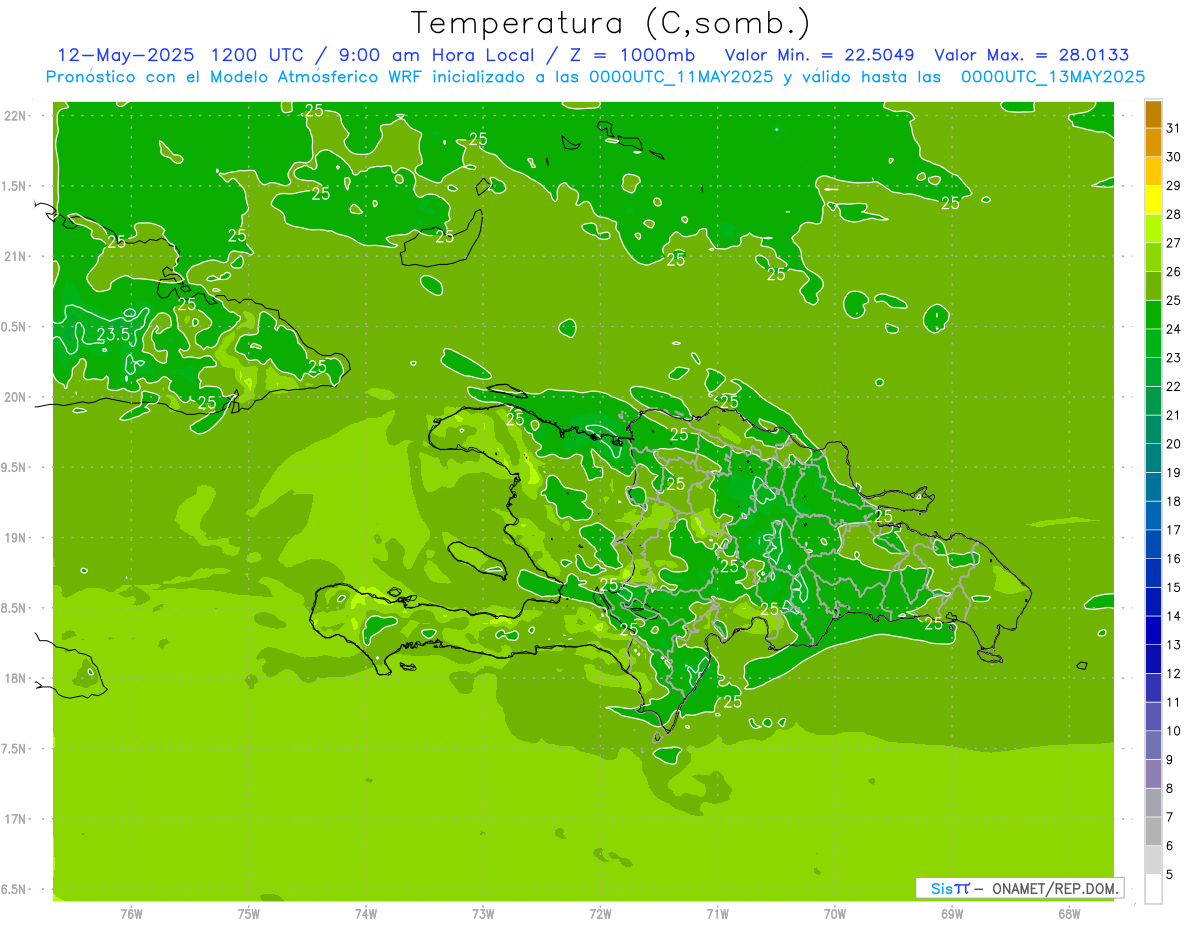
Task: Click the title 'Temperatura (C,somb.)'
Action: coord(610,24)
